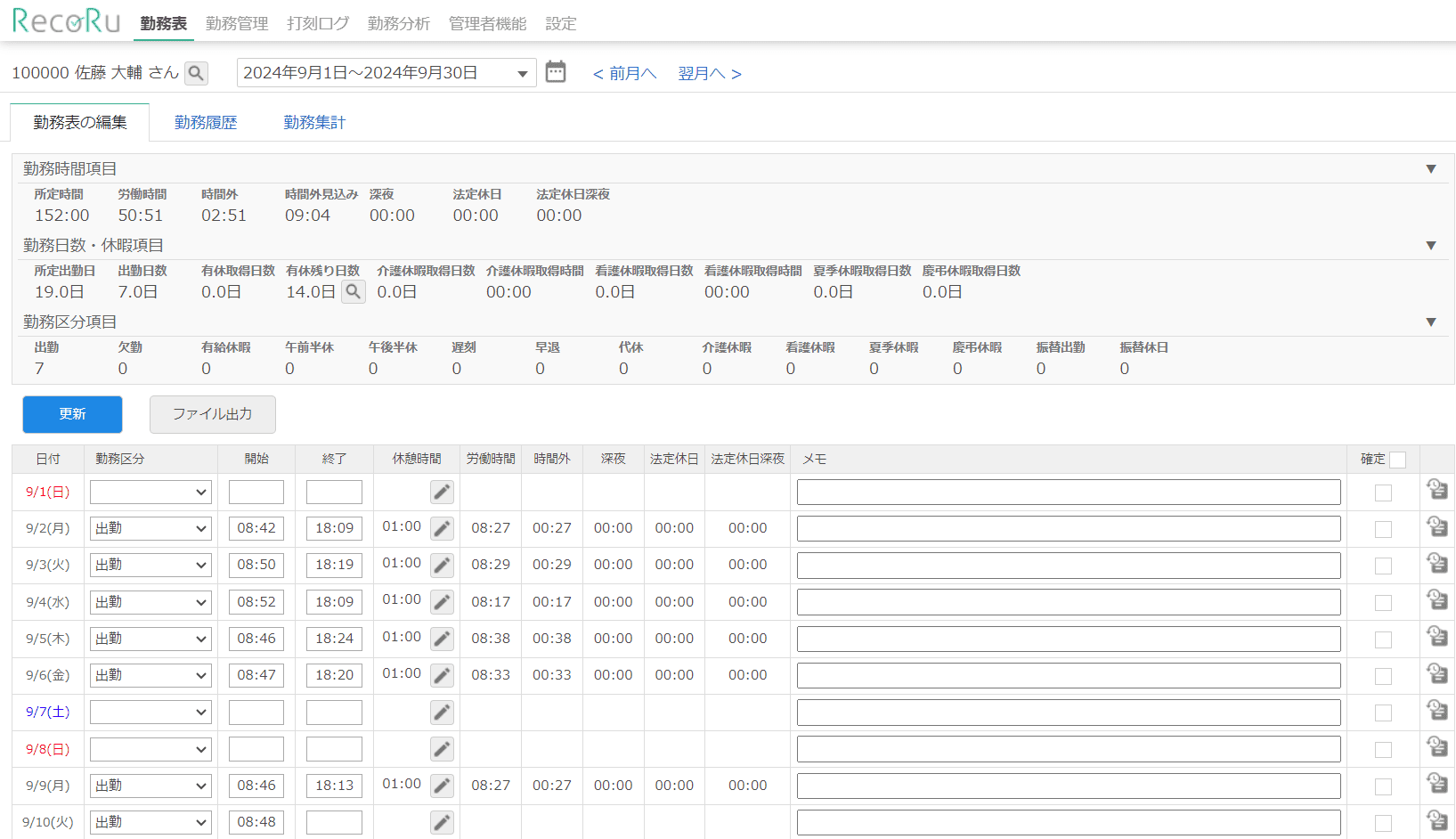The image size is (1456, 839).
Task: Click the blue 更新 button
Action: pos(72,414)
